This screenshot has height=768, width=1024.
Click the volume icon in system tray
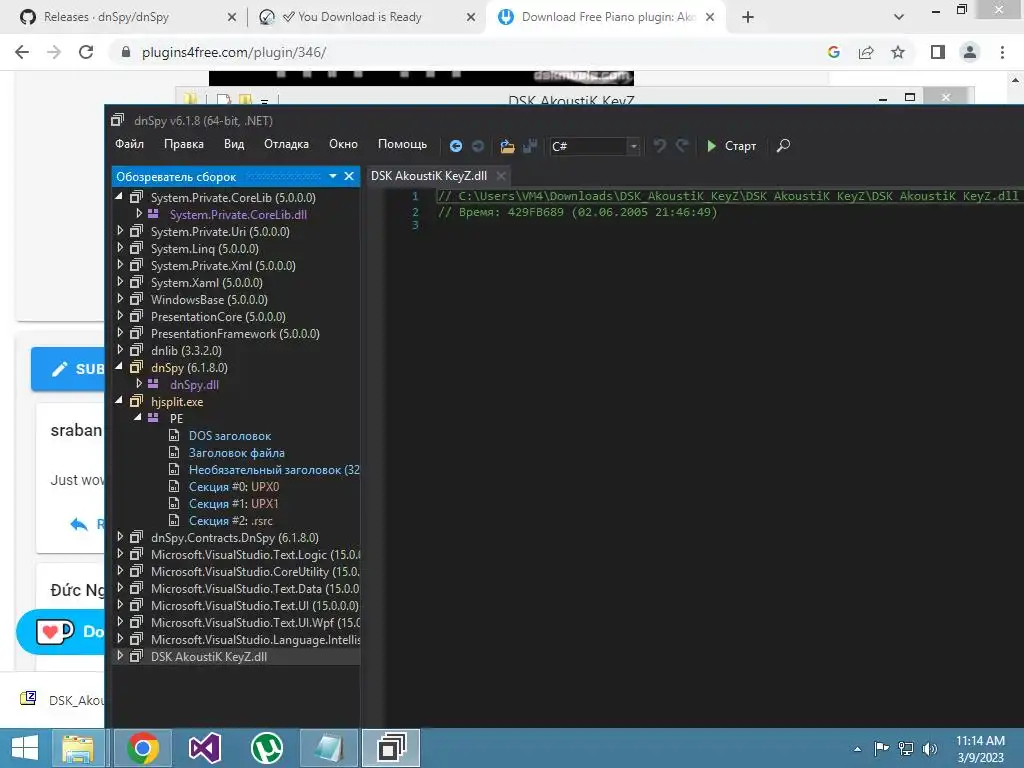click(930, 748)
